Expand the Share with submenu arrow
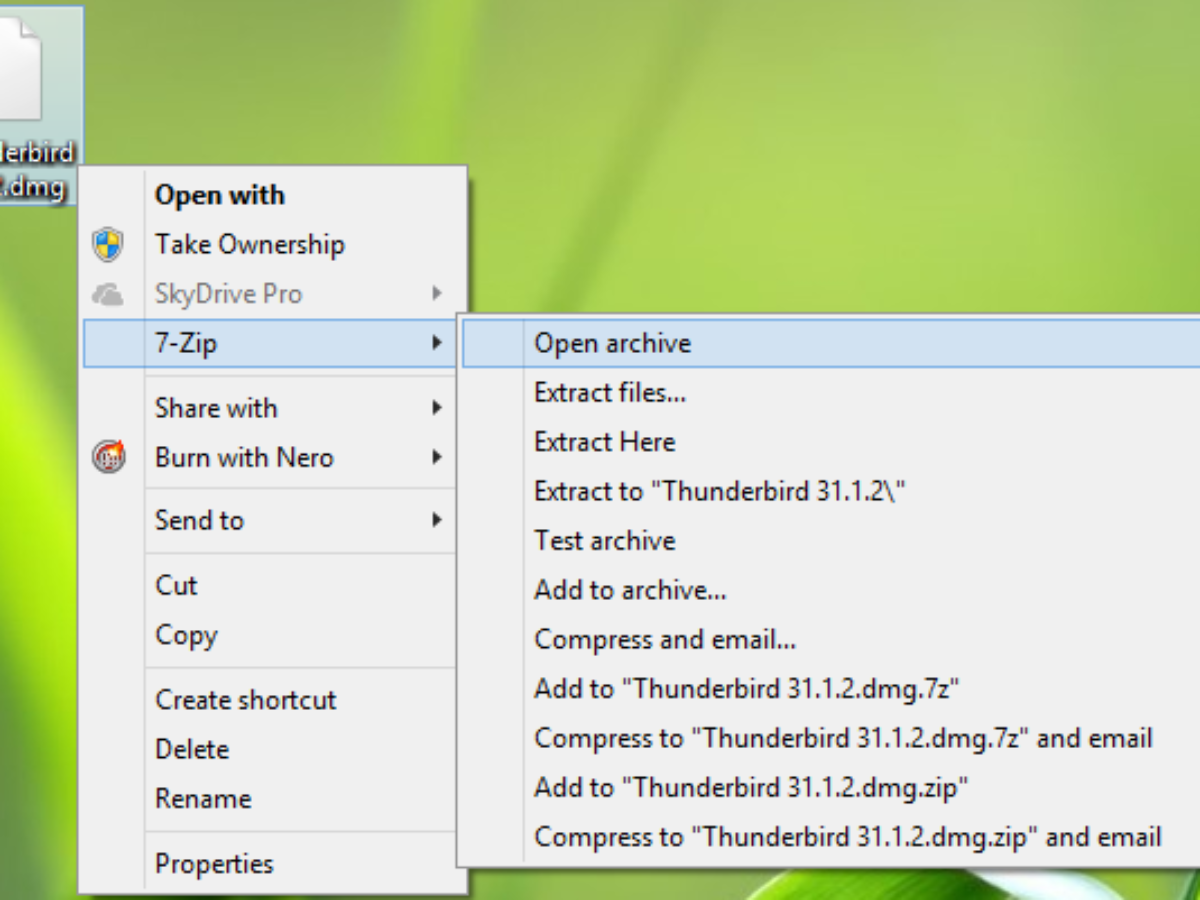 (x=436, y=408)
